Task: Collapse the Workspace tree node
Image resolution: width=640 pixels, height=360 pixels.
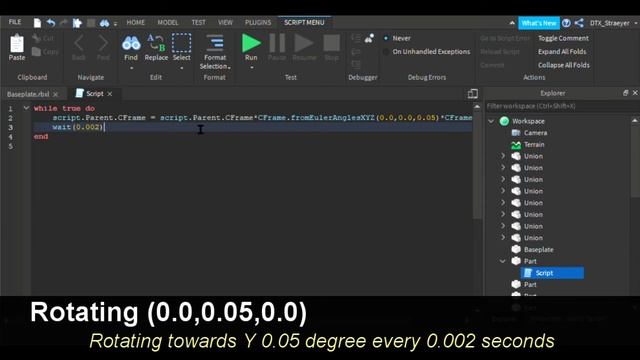Action: point(491,121)
